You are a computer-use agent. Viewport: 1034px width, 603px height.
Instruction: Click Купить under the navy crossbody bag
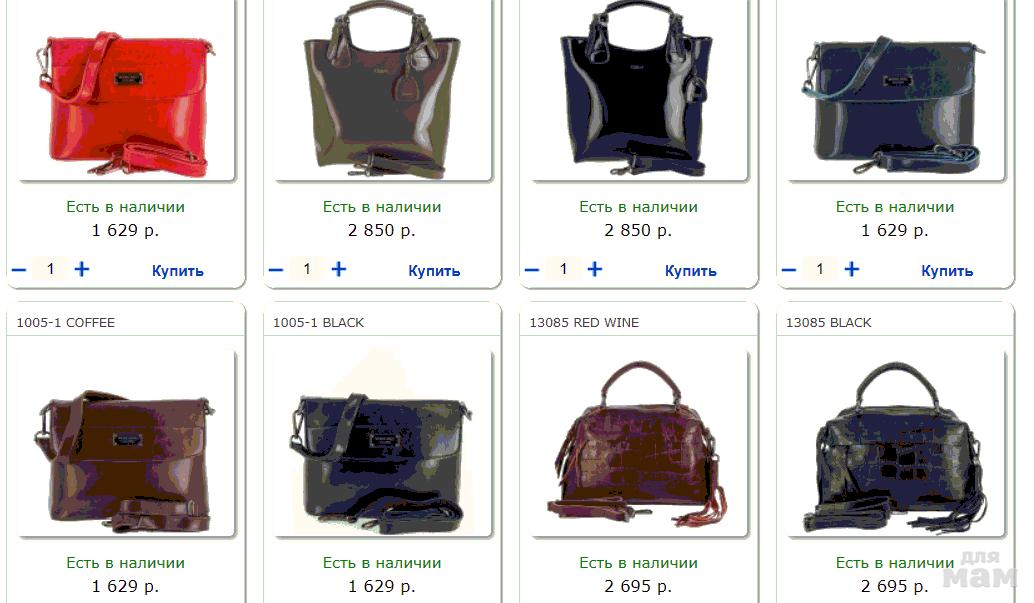[947, 270]
